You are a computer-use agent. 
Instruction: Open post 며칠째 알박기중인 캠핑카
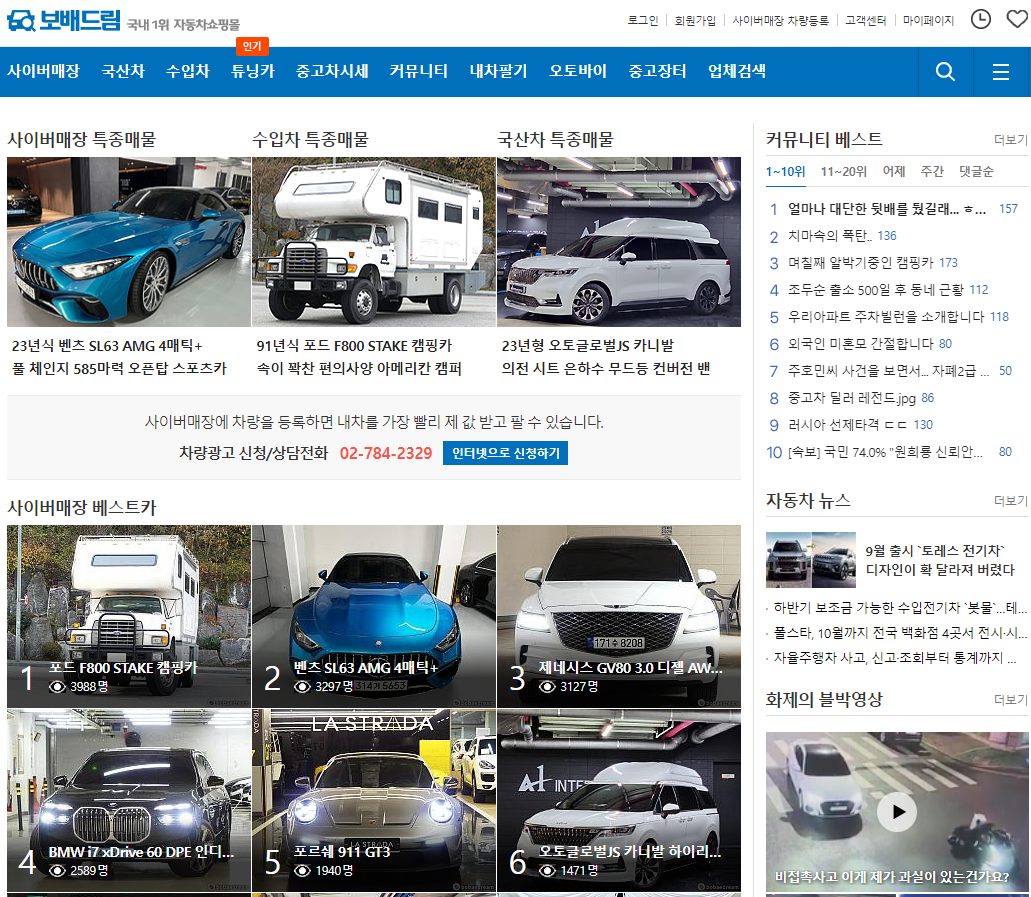coord(860,263)
